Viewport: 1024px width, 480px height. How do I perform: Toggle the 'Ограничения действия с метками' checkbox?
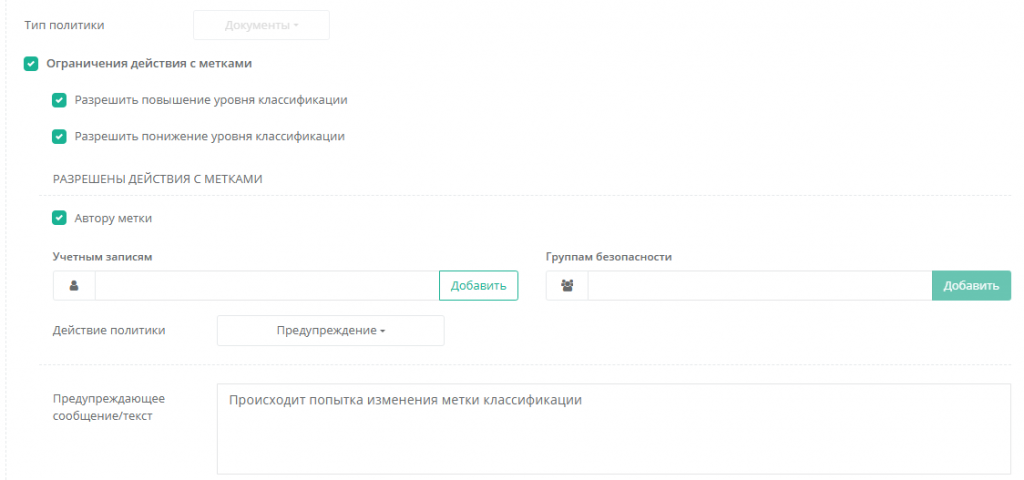pos(31,64)
